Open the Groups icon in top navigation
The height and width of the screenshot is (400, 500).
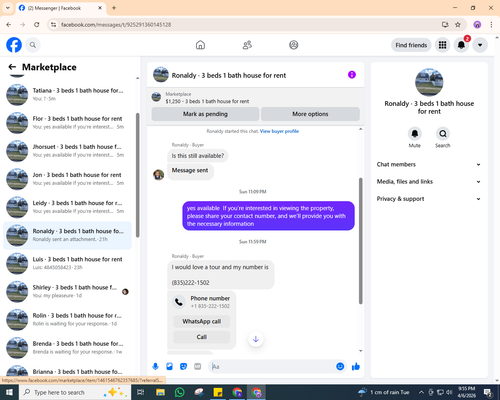click(x=294, y=45)
